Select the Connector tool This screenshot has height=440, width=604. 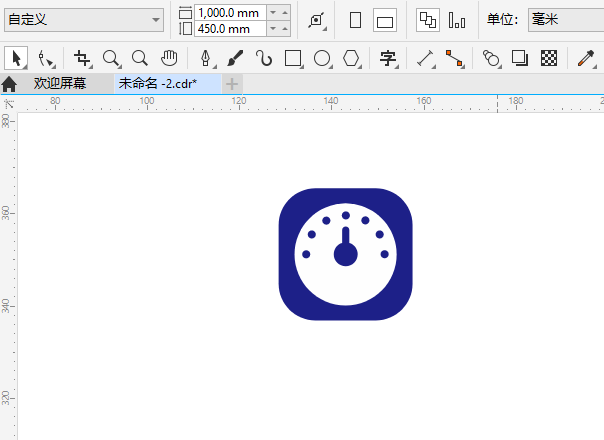click(455, 59)
